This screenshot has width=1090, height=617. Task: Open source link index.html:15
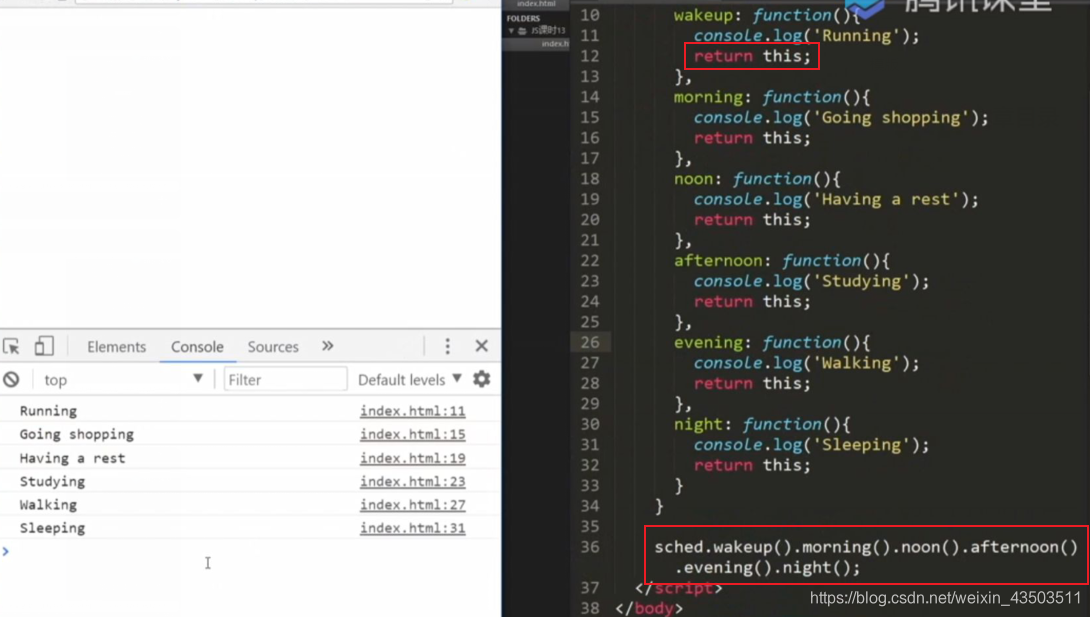coord(412,434)
